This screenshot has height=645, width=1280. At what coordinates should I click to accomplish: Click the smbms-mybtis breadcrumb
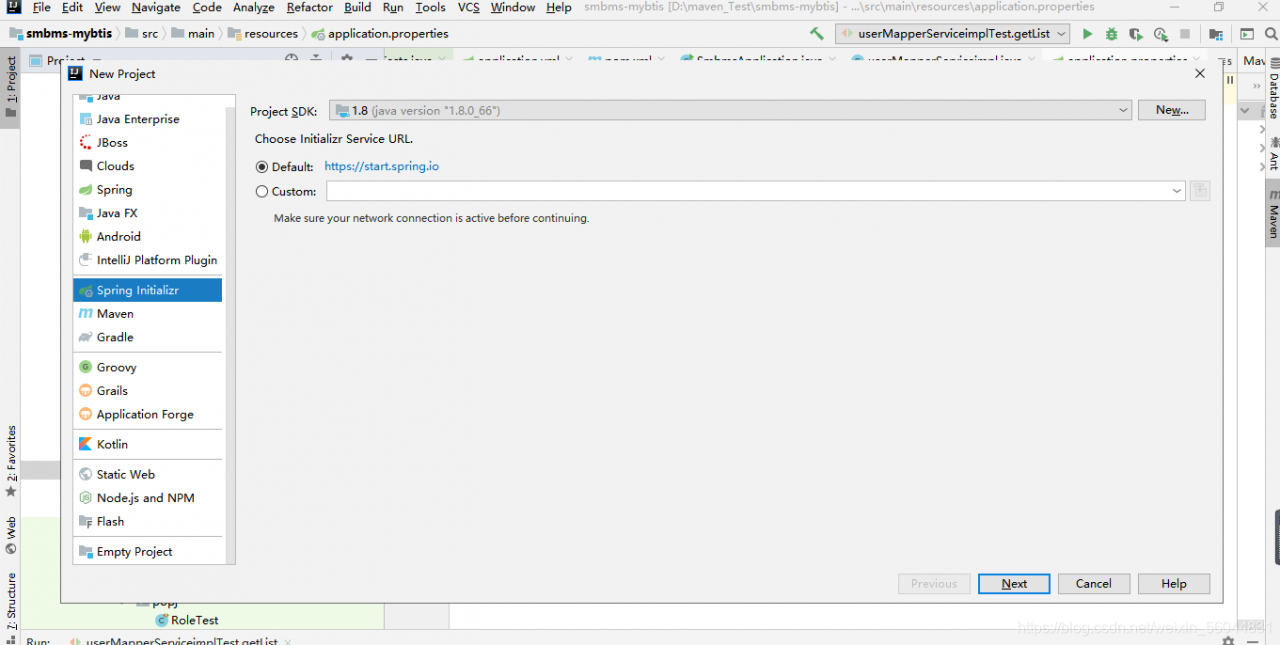60,33
